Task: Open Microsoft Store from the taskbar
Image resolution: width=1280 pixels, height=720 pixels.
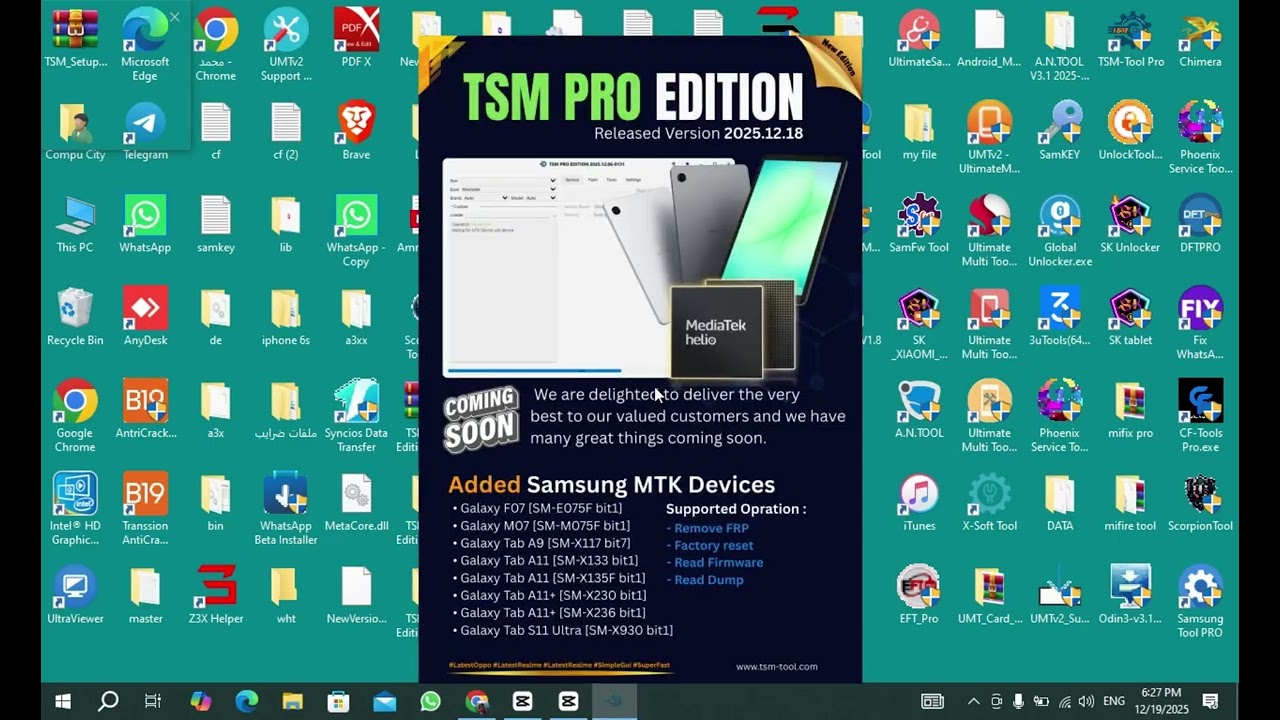Action: pos(338,702)
